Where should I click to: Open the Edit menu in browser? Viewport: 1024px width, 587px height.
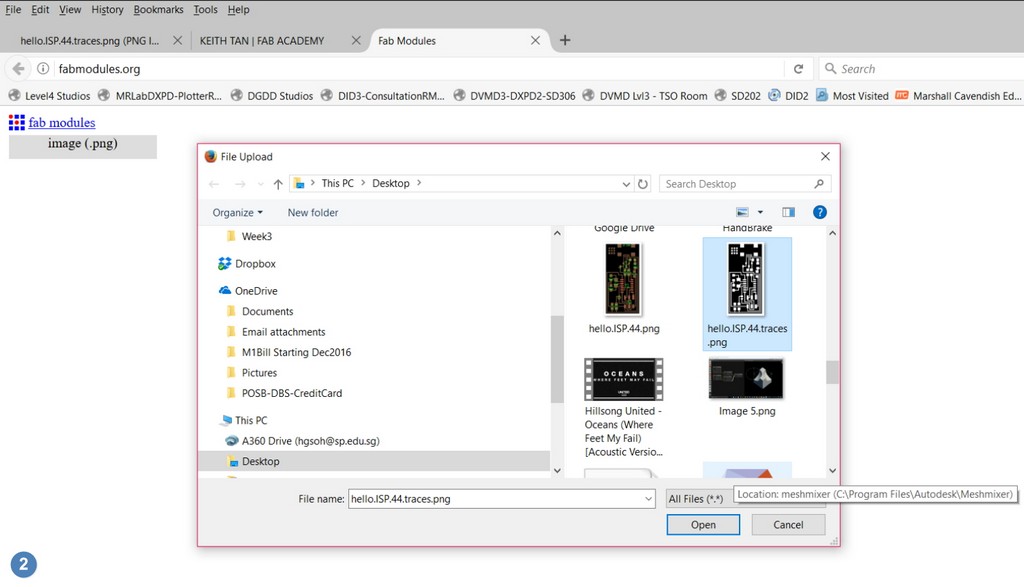click(40, 10)
